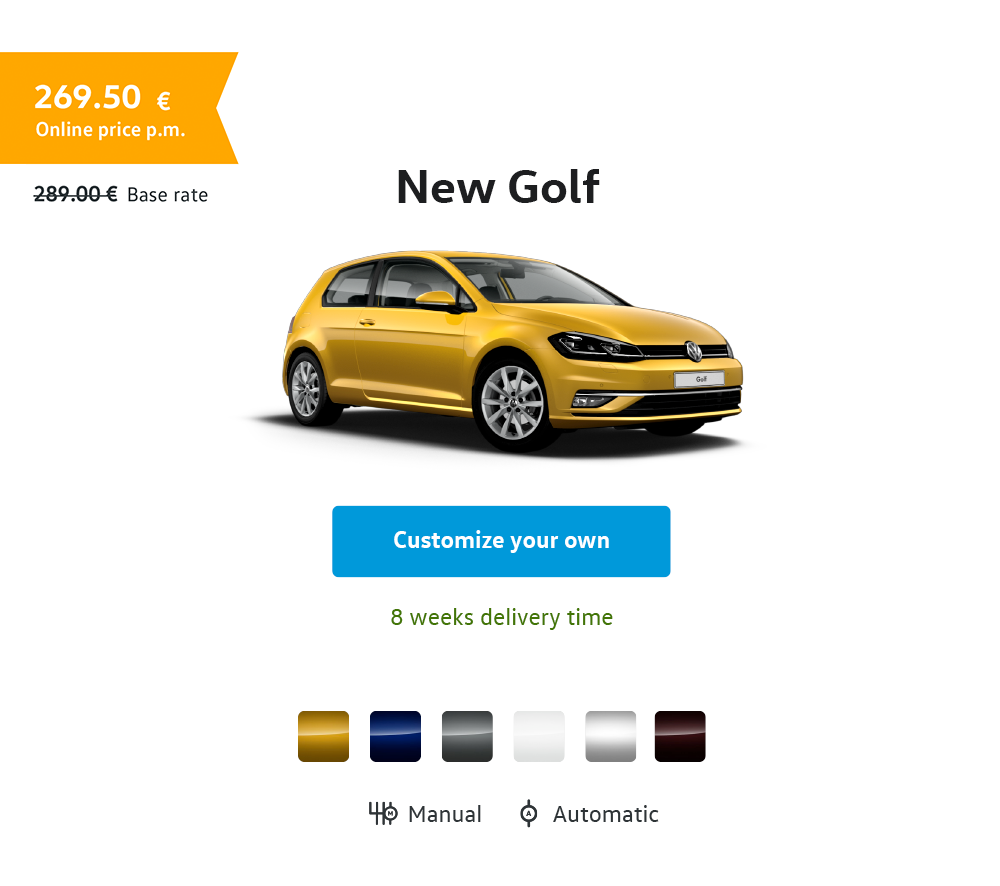
Task: Pick the dark grey color swatch
Action: (x=467, y=736)
